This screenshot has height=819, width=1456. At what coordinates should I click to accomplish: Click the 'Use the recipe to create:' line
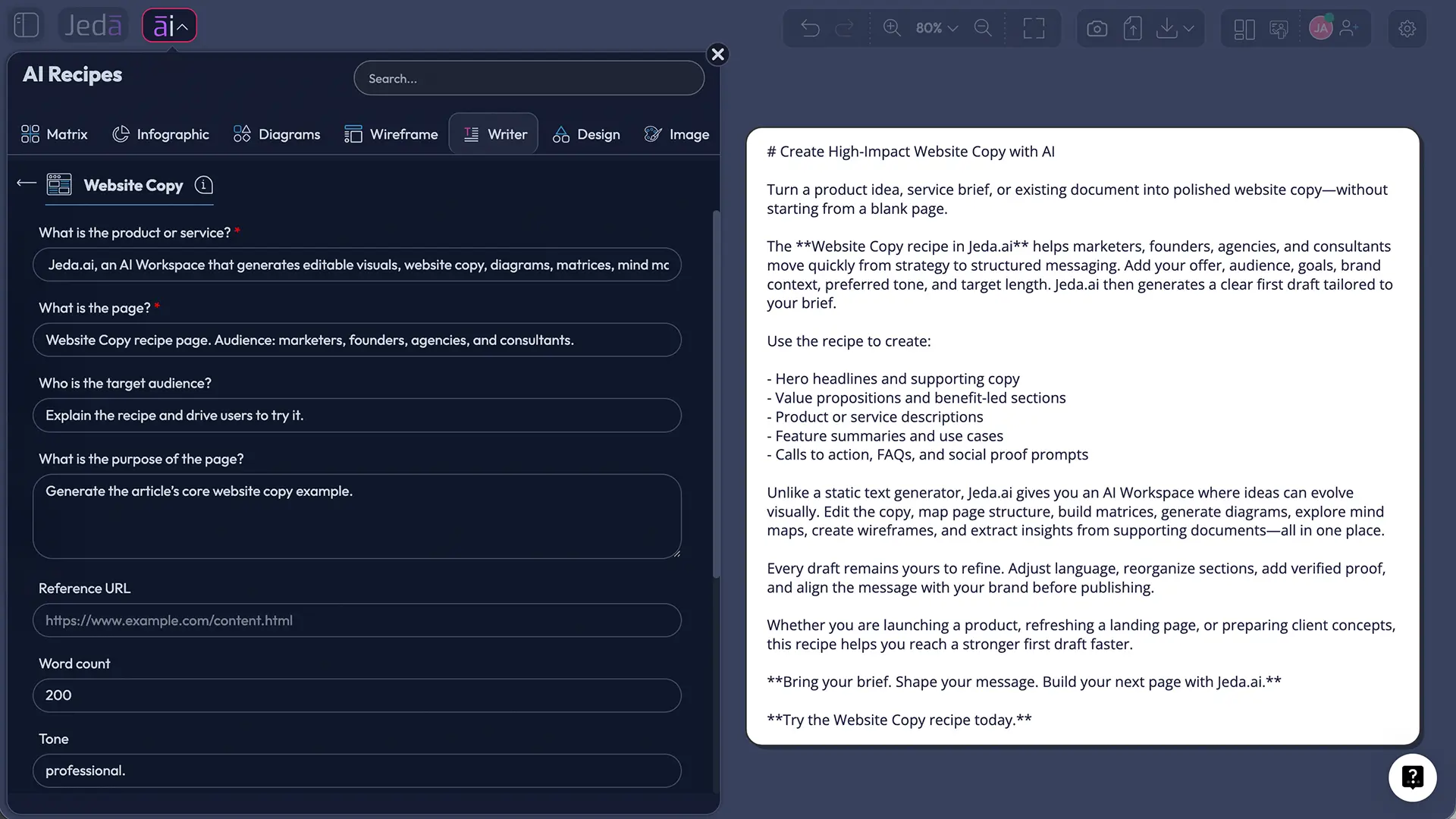click(849, 341)
